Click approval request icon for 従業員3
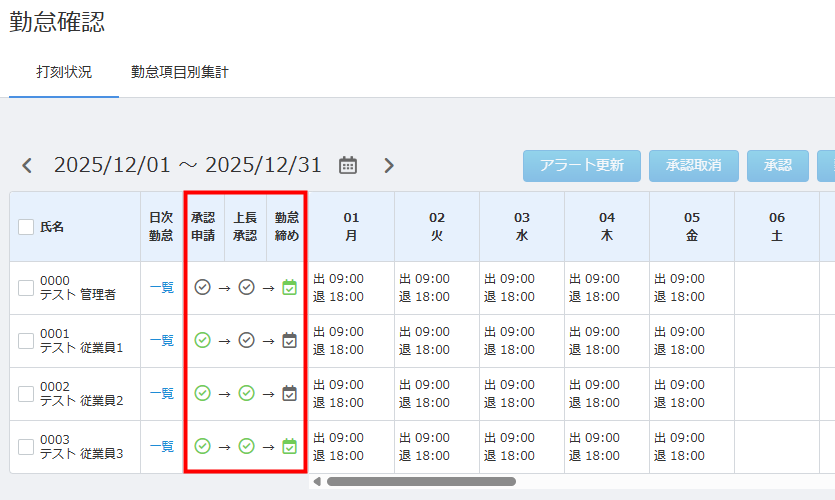Screen dimensions: 835x500 pyautogui.click(x=202, y=447)
